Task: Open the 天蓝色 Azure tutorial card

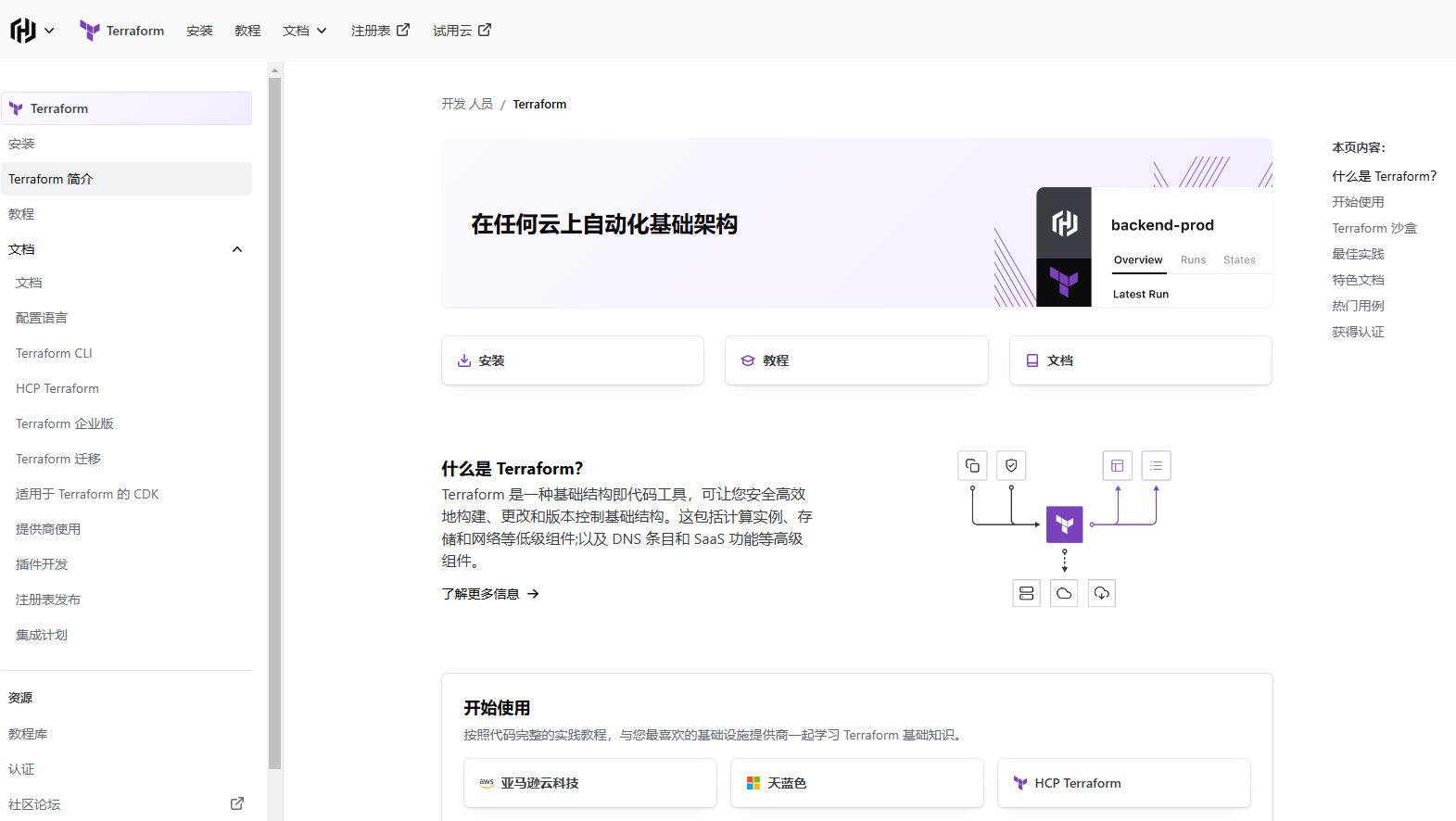Action: tap(857, 783)
